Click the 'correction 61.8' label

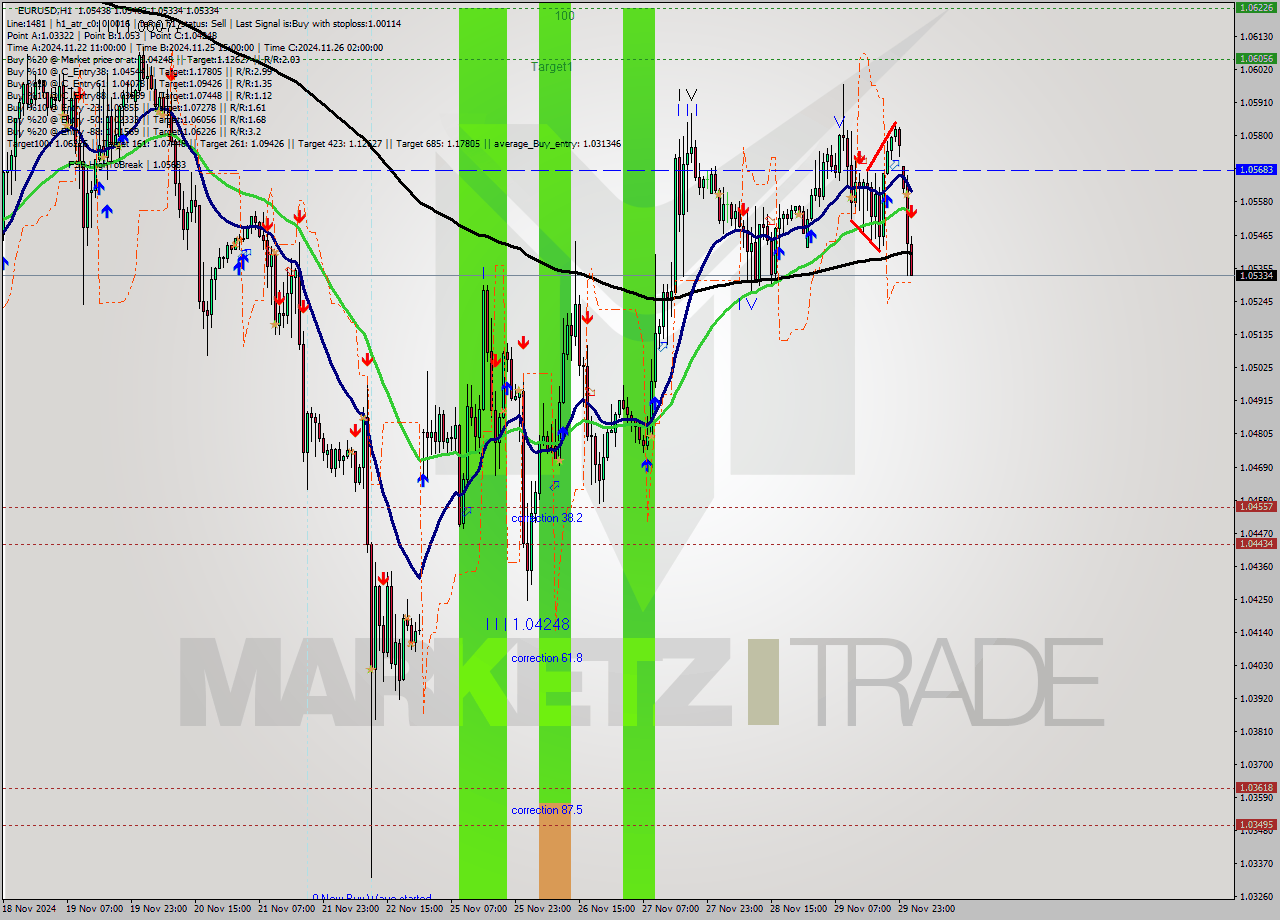tap(546, 658)
